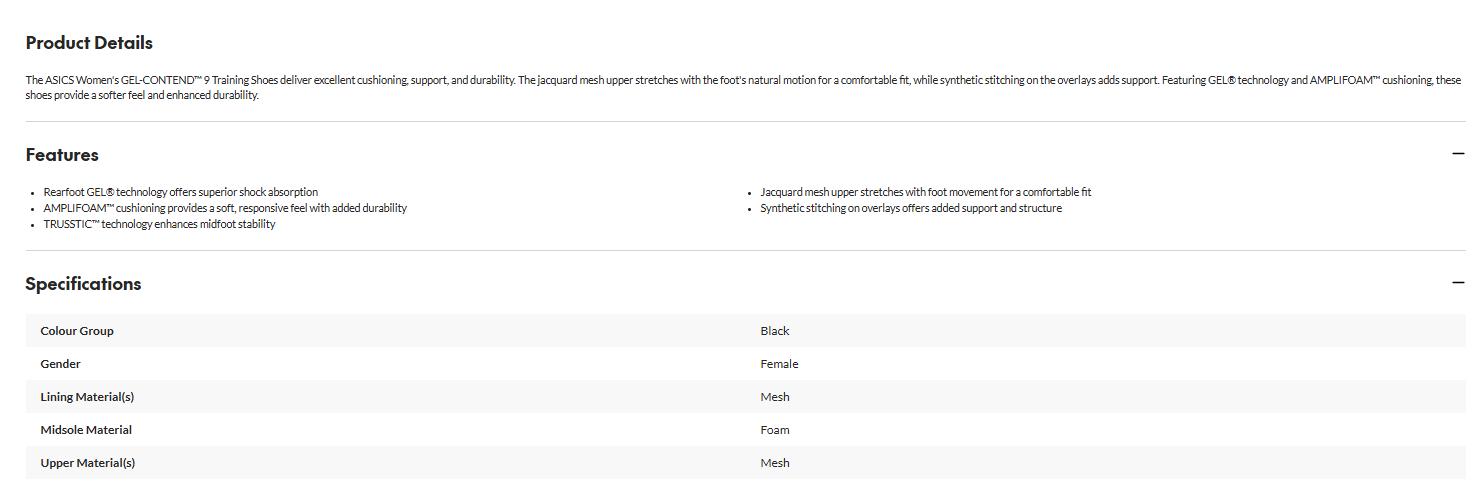Select the Rearfoot GEL technology bullet point
1479x502 pixels.
(x=180, y=192)
